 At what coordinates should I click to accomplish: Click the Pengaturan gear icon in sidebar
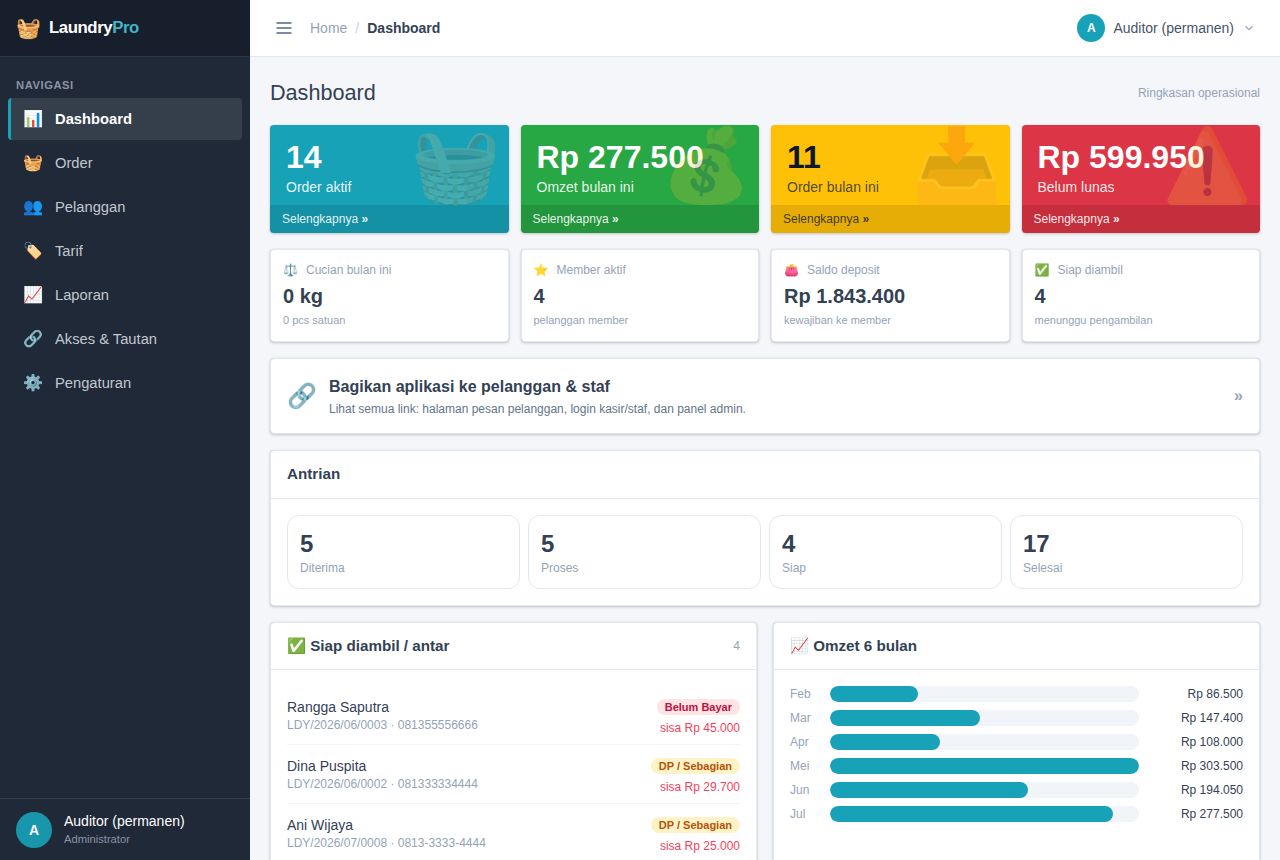pyautogui.click(x=33, y=383)
